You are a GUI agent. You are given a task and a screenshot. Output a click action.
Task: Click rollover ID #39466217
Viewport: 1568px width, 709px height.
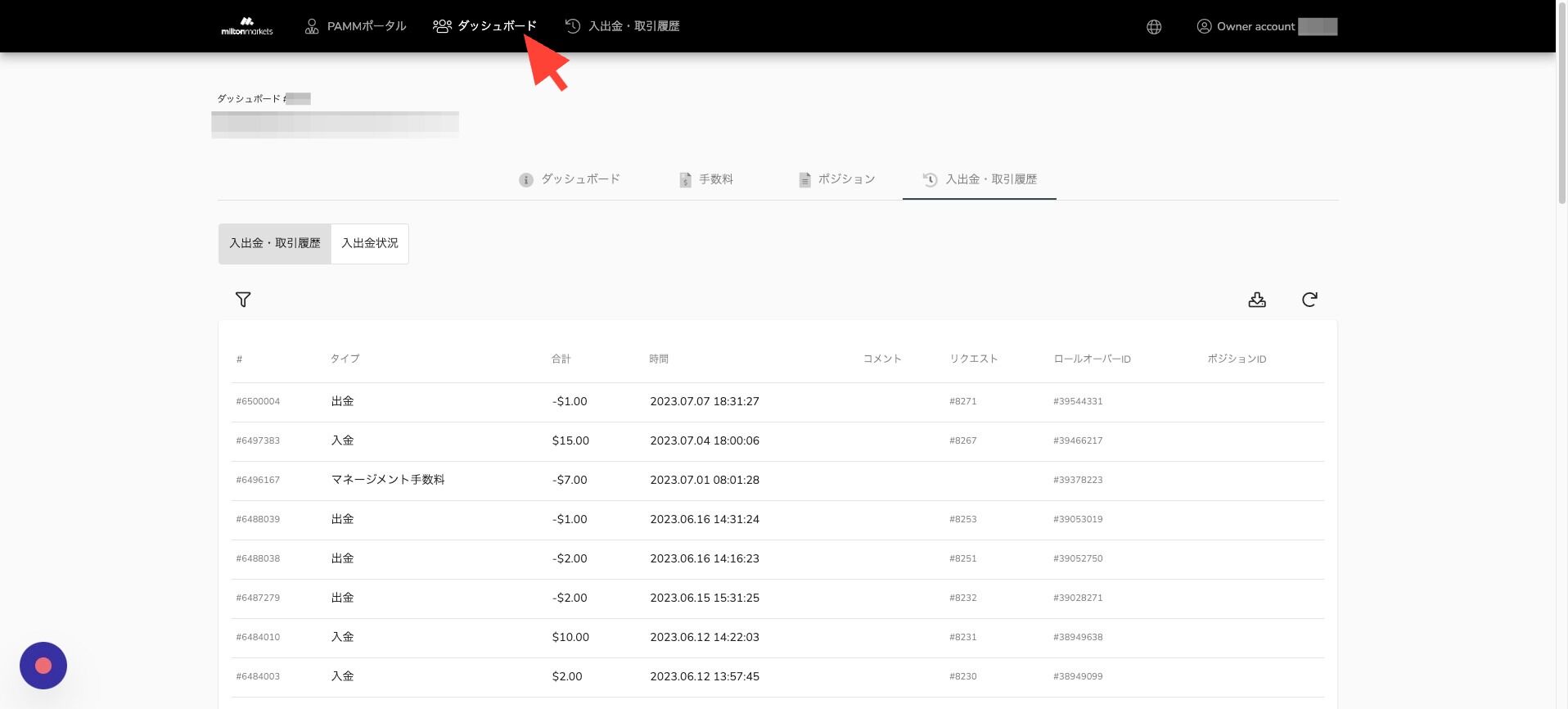point(1078,440)
